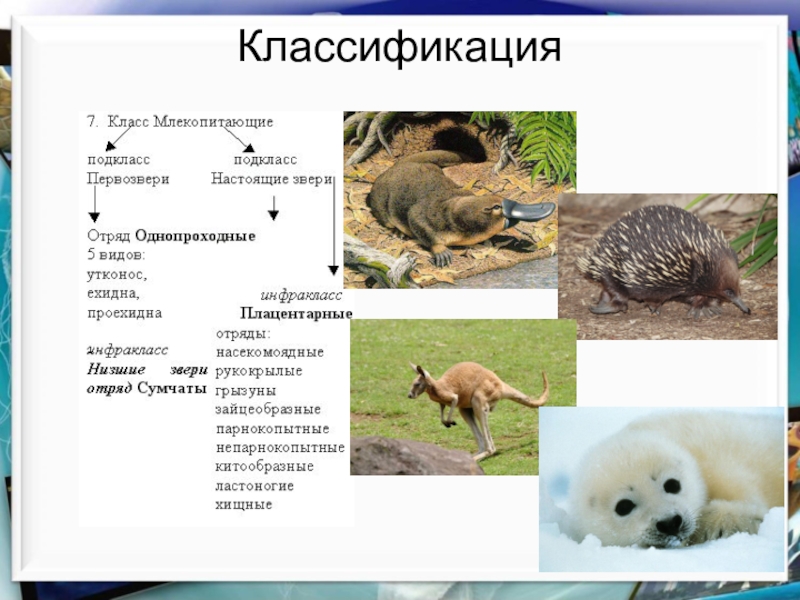Click the list item "зайцеобразные"
This screenshot has width=800, height=600.
point(268,410)
